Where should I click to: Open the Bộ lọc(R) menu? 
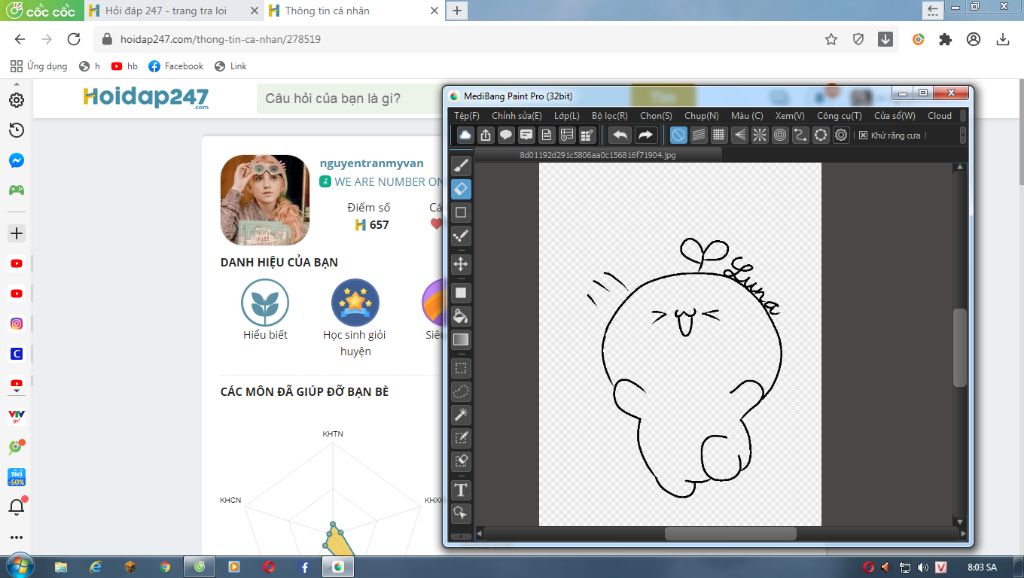(609, 116)
